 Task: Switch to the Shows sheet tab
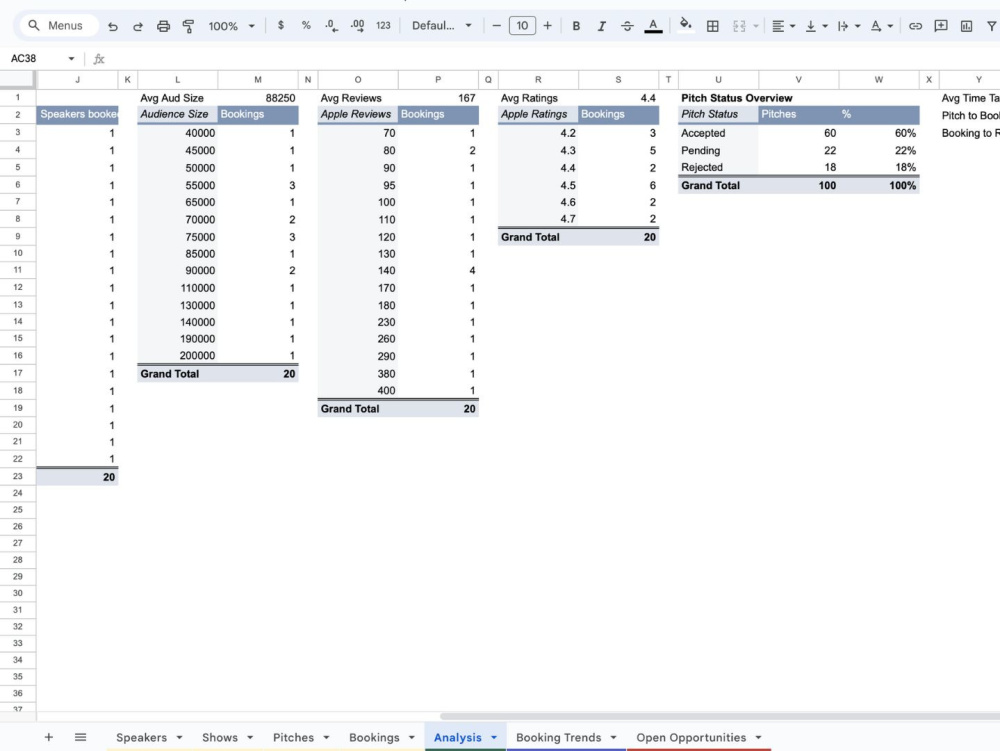220,737
